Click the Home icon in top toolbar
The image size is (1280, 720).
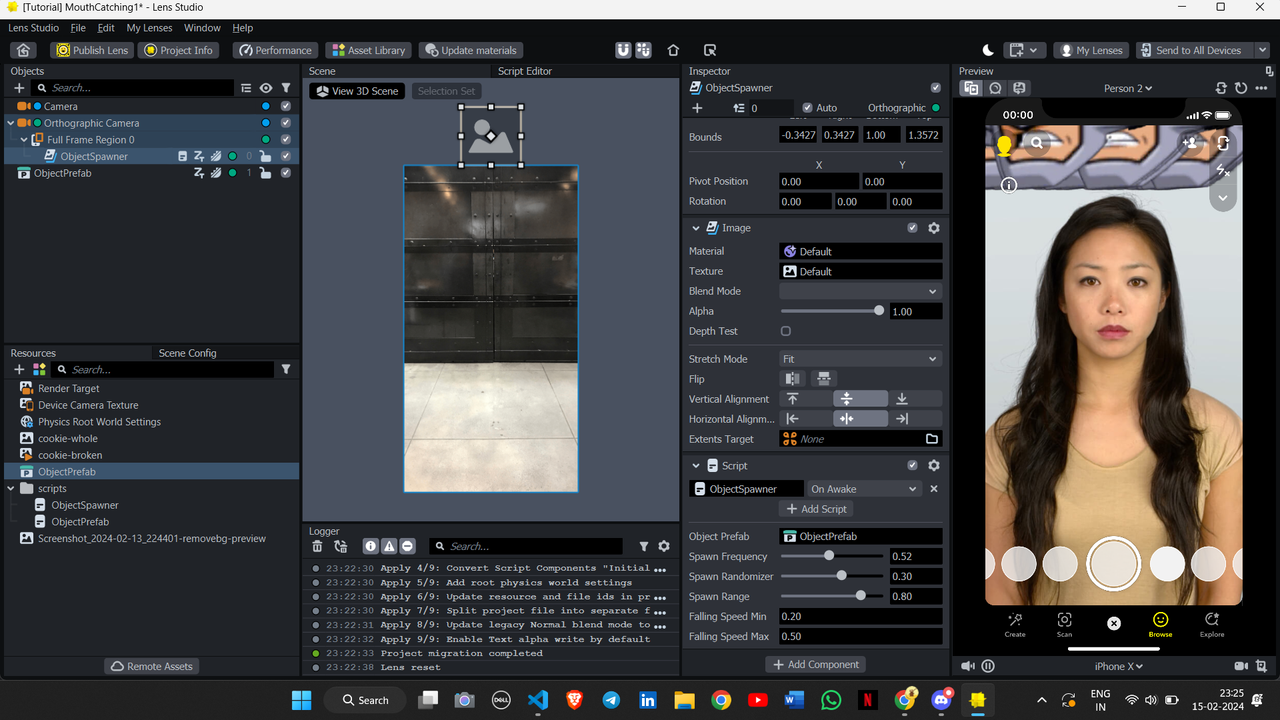click(24, 50)
